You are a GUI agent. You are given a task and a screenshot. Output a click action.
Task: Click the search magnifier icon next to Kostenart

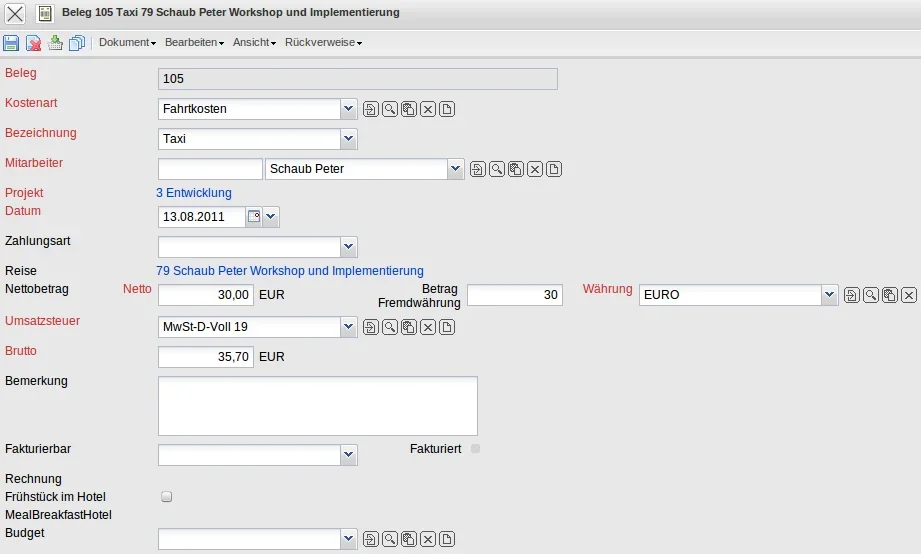pyautogui.click(x=390, y=109)
